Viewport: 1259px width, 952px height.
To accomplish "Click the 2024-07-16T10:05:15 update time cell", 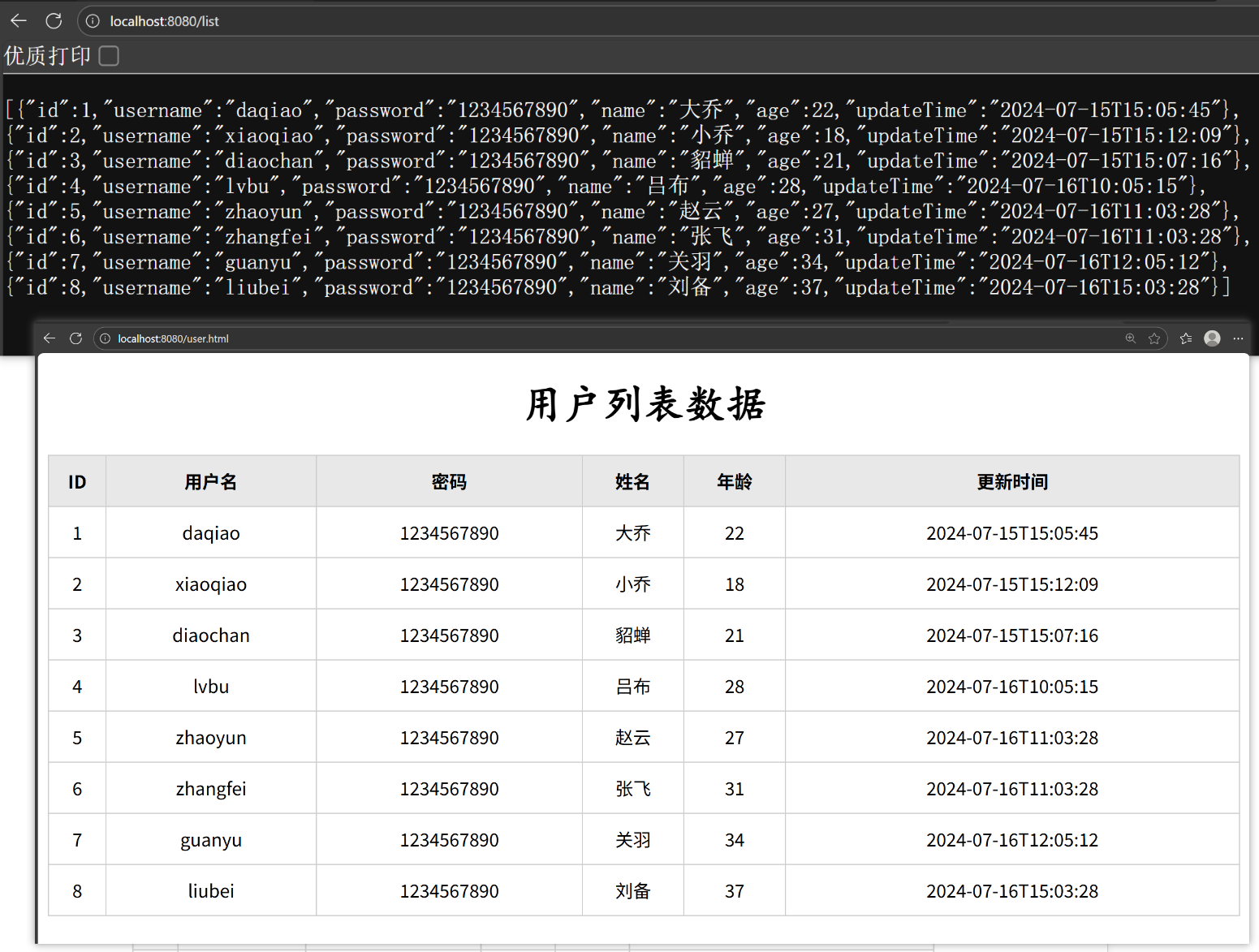I will click(1012, 687).
